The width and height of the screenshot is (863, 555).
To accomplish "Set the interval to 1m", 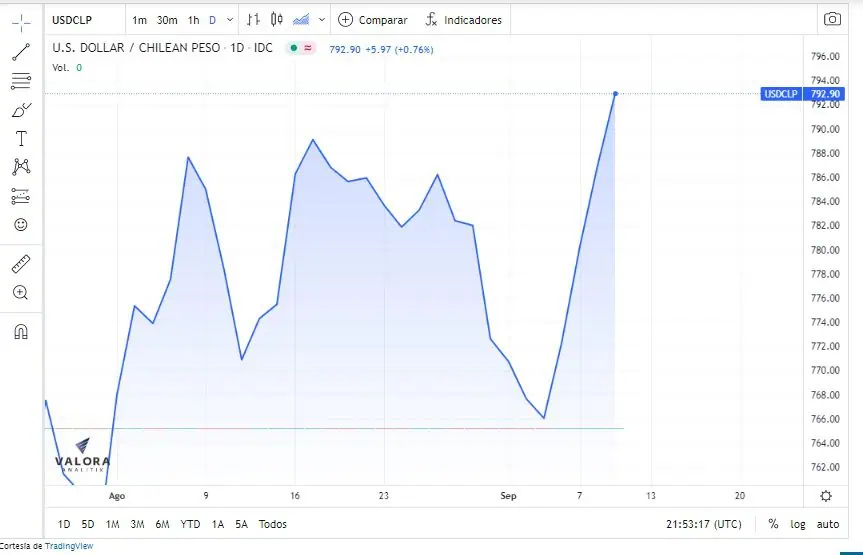I will 139,20.
